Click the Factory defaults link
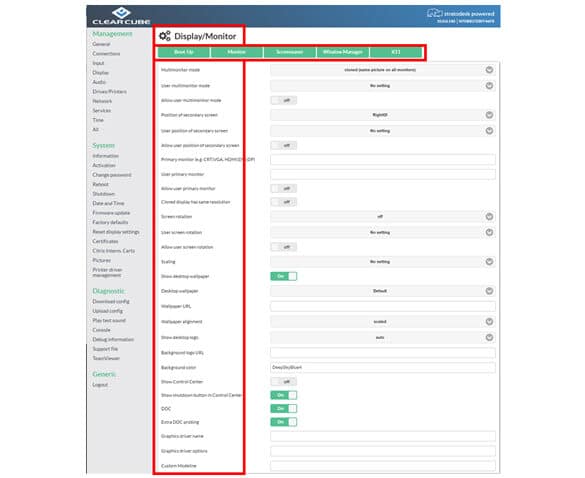Image resolution: width=585 pixels, height=478 pixels. pos(110,222)
